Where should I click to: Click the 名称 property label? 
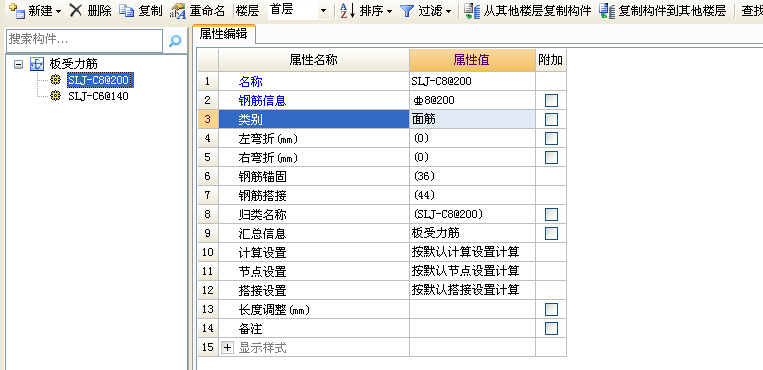coord(250,82)
